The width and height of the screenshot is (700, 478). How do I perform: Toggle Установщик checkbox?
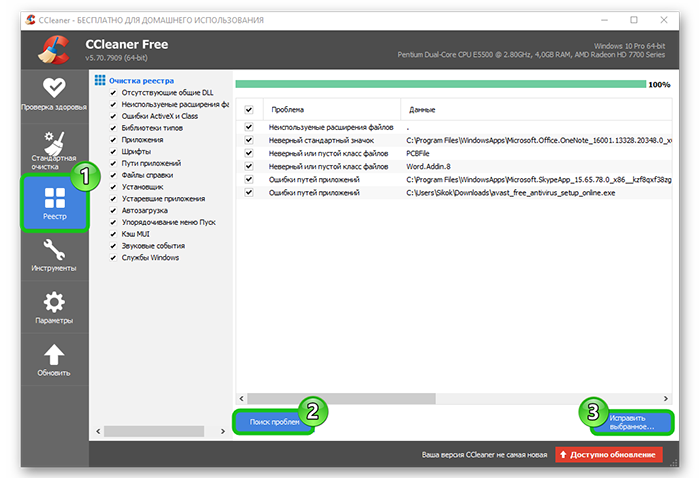pyautogui.click(x=113, y=187)
